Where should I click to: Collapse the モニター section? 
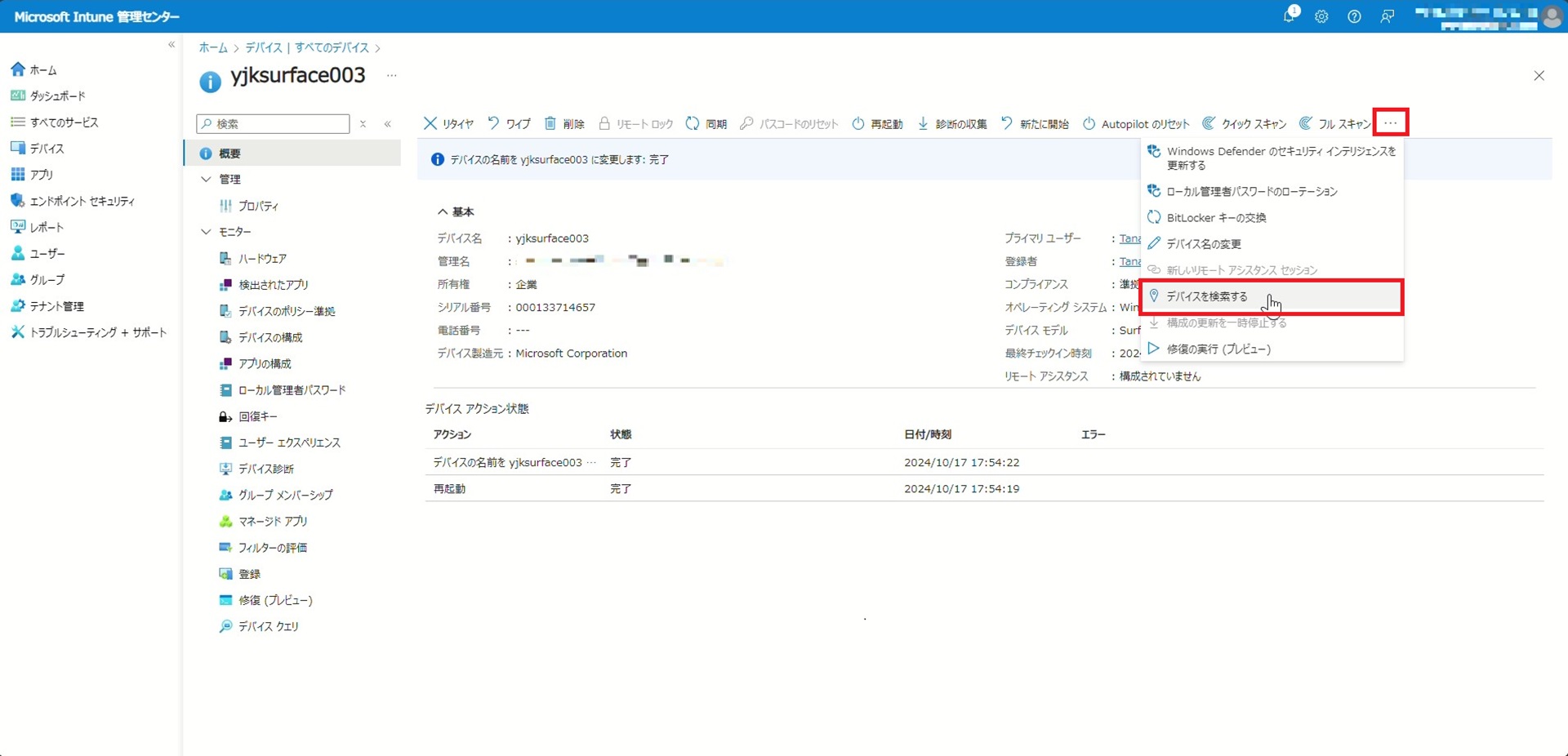(206, 232)
